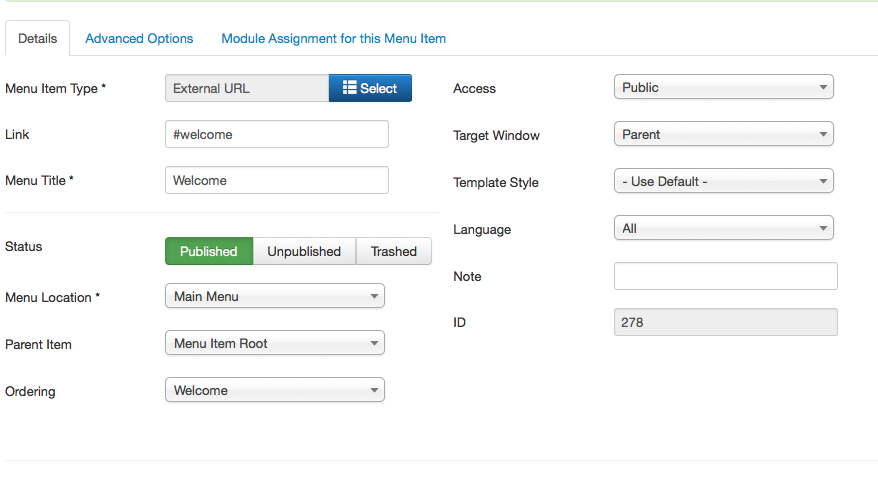Open the Language dropdown set to All

coord(723,228)
